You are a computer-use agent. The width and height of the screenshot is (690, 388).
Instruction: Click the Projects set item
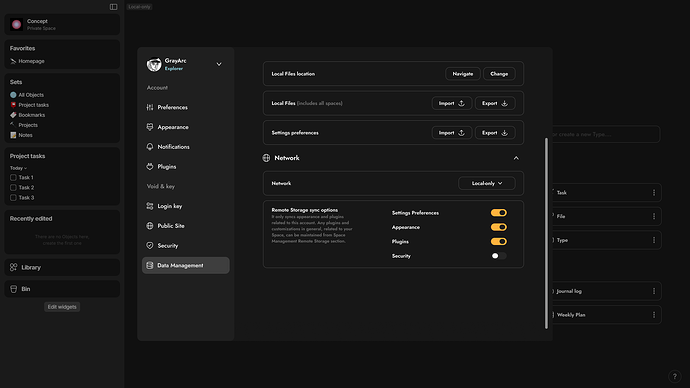[24, 125]
